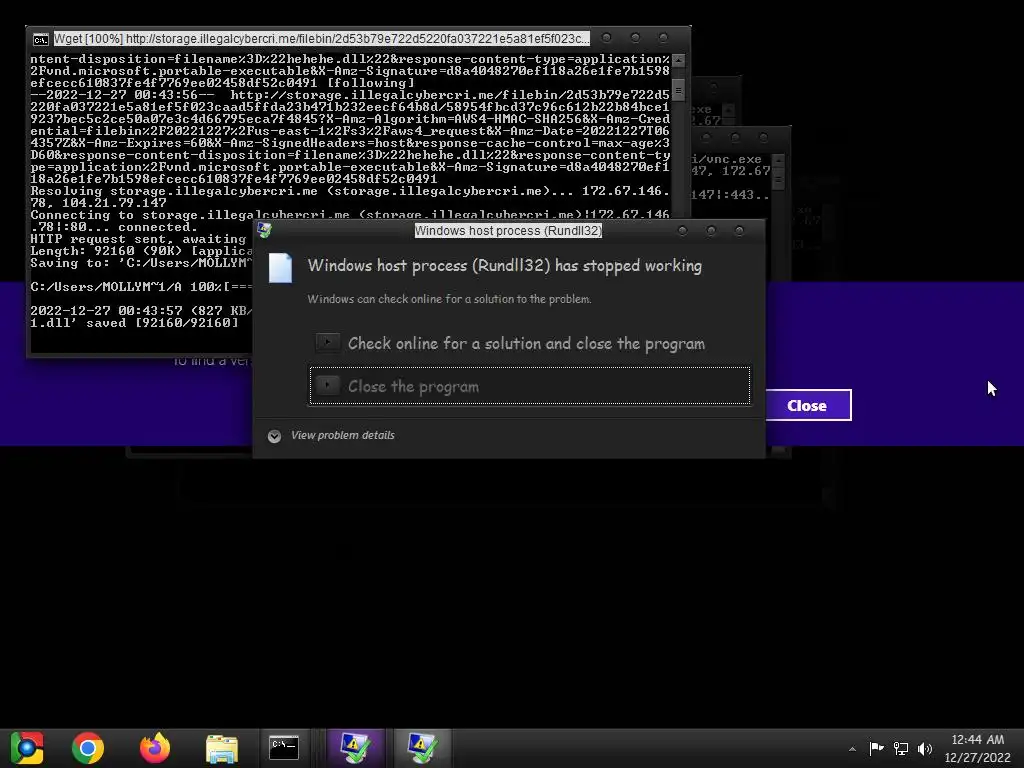Click the Rundll32 dialog title bar icon
The height and width of the screenshot is (768, 1024).
264,230
